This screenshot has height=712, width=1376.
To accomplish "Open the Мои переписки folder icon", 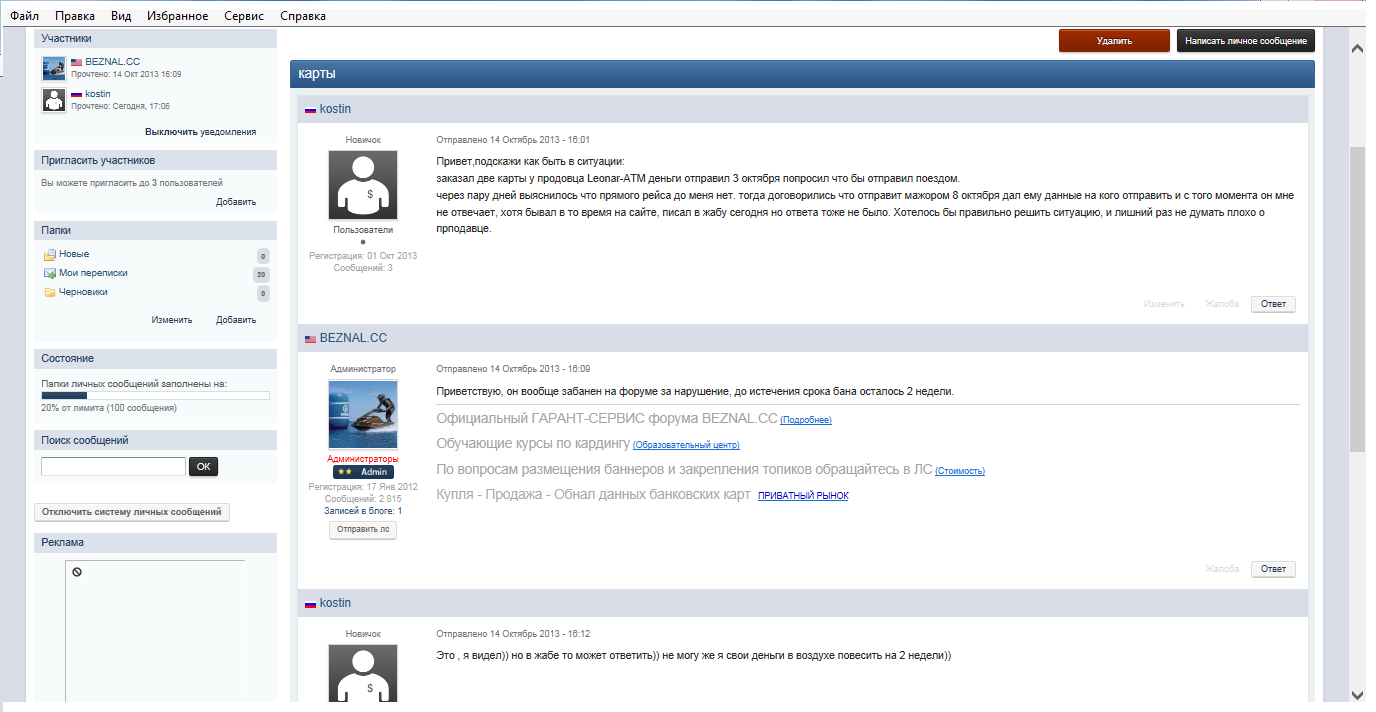I will tap(49, 273).
